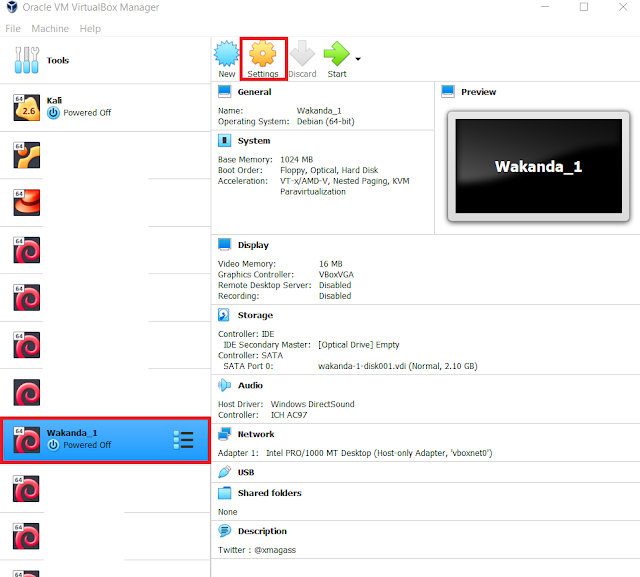The width and height of the screenshot is (640, 577).
Task: Open the Network section header
Action: tap(256, 434)
